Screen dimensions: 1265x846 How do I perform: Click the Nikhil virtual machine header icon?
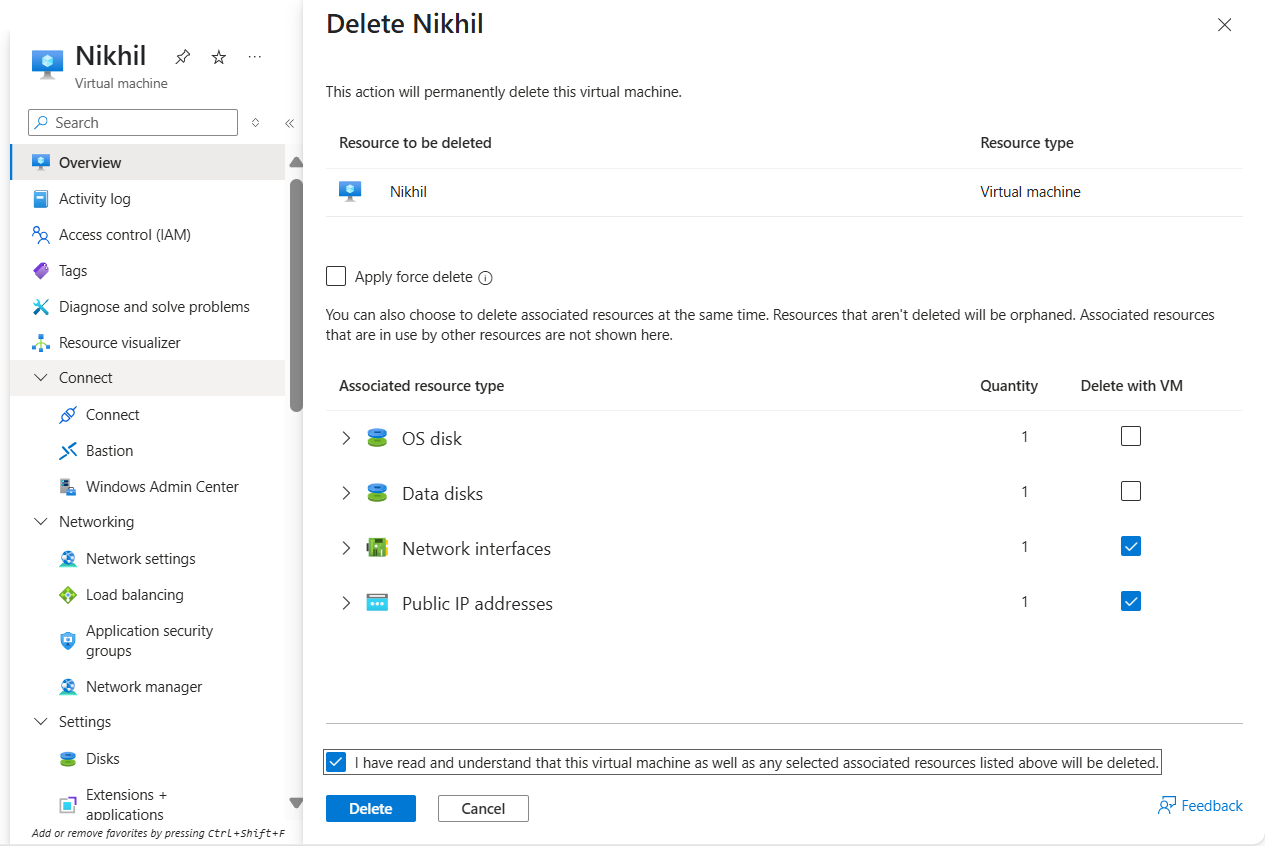point(47,63)
